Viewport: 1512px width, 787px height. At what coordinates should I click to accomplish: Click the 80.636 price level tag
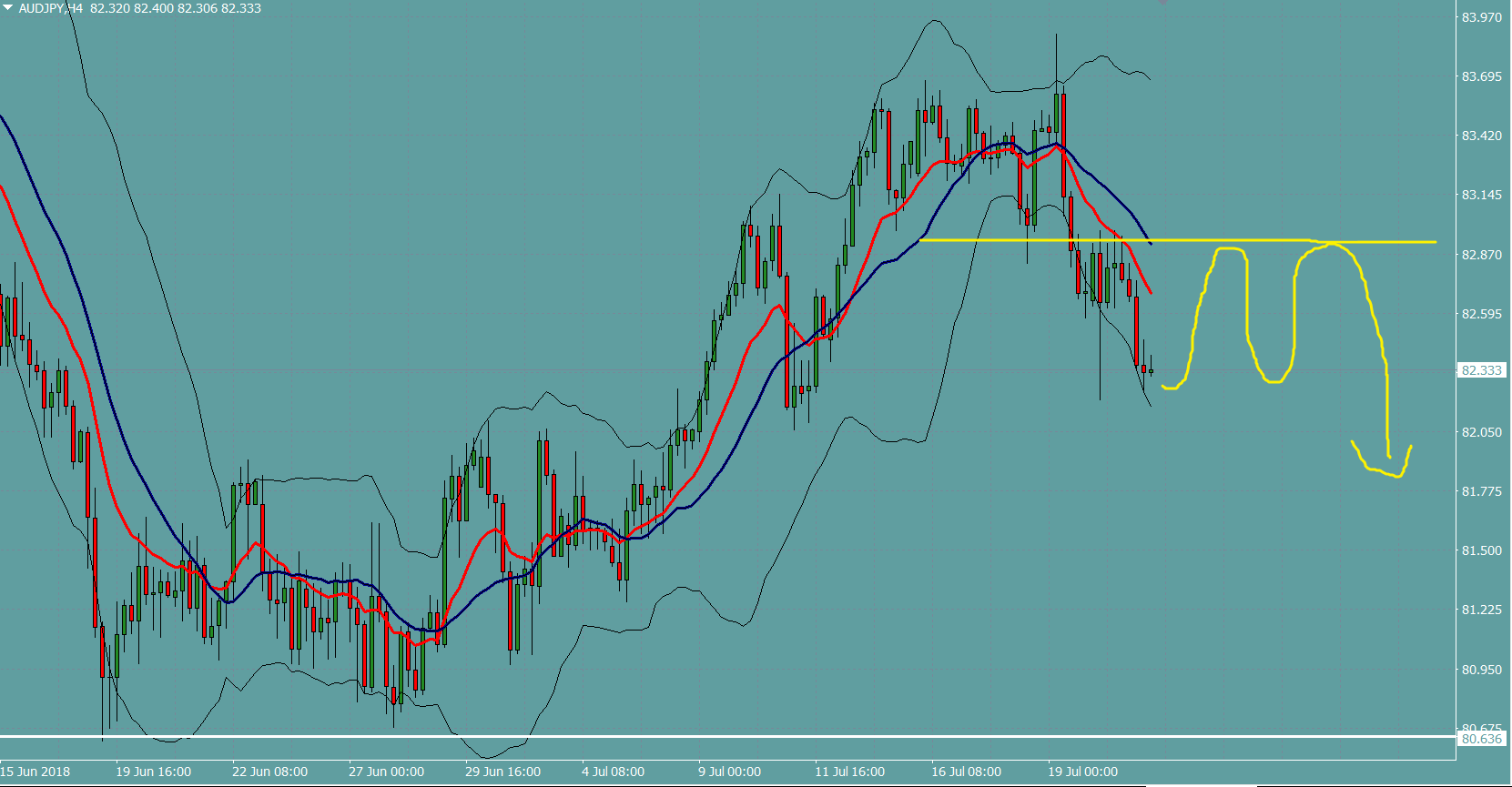(1481, 739)
